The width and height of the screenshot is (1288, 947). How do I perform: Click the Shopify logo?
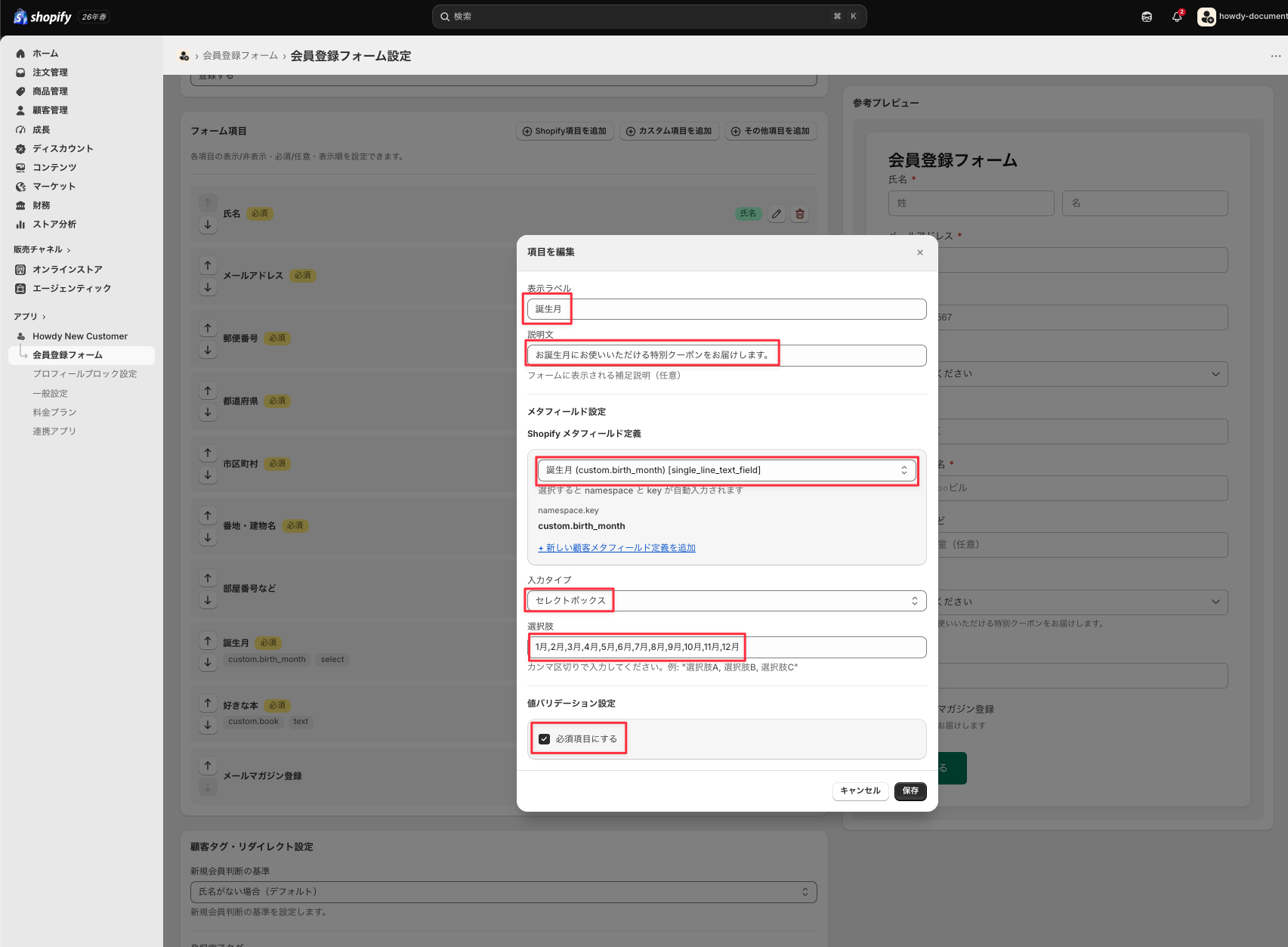[42, 17]
